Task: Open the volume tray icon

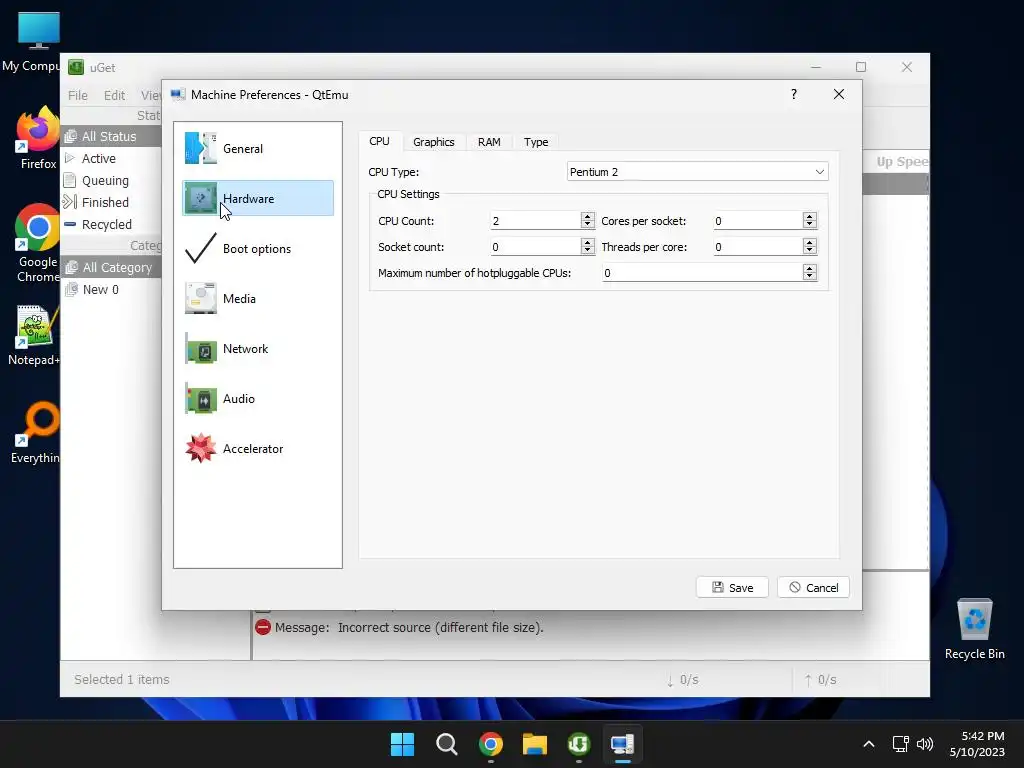Action: click(x=925, y=744)
